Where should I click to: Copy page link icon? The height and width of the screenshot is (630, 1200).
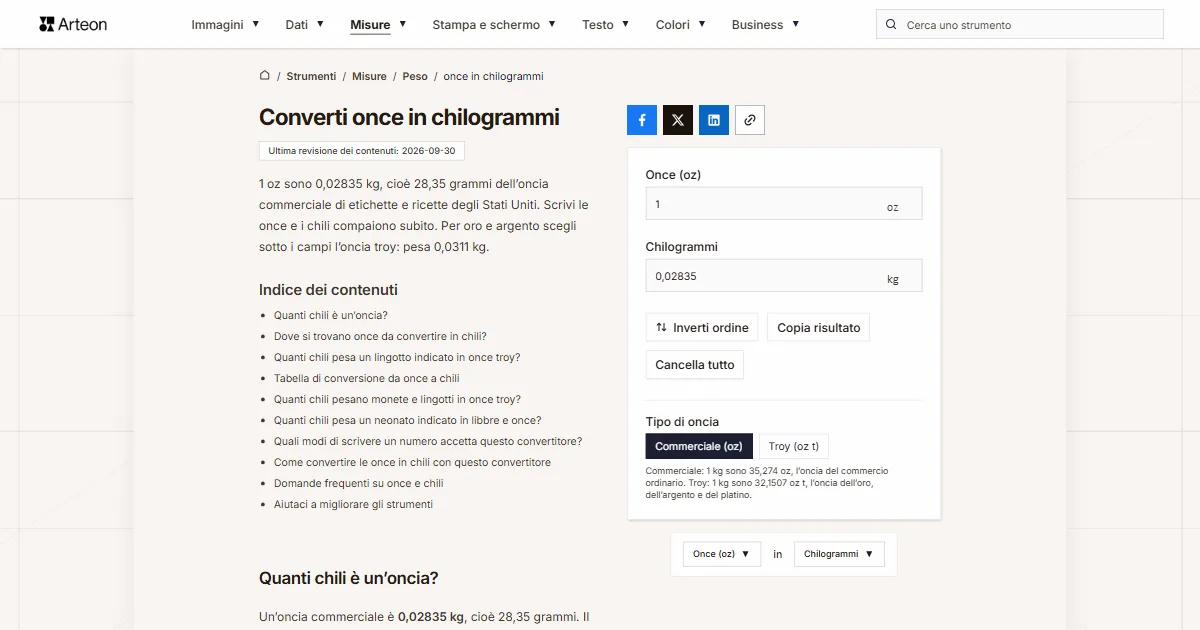click(750, 120)
